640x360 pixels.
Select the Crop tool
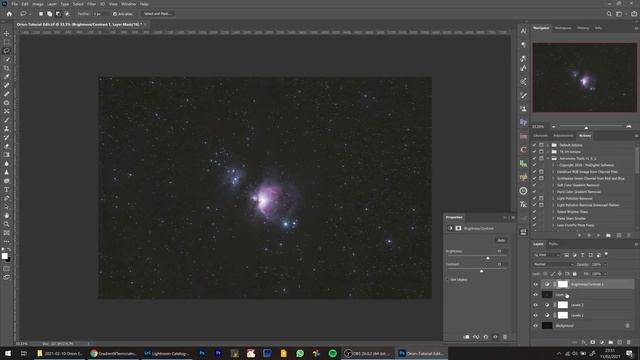(7, 68)
